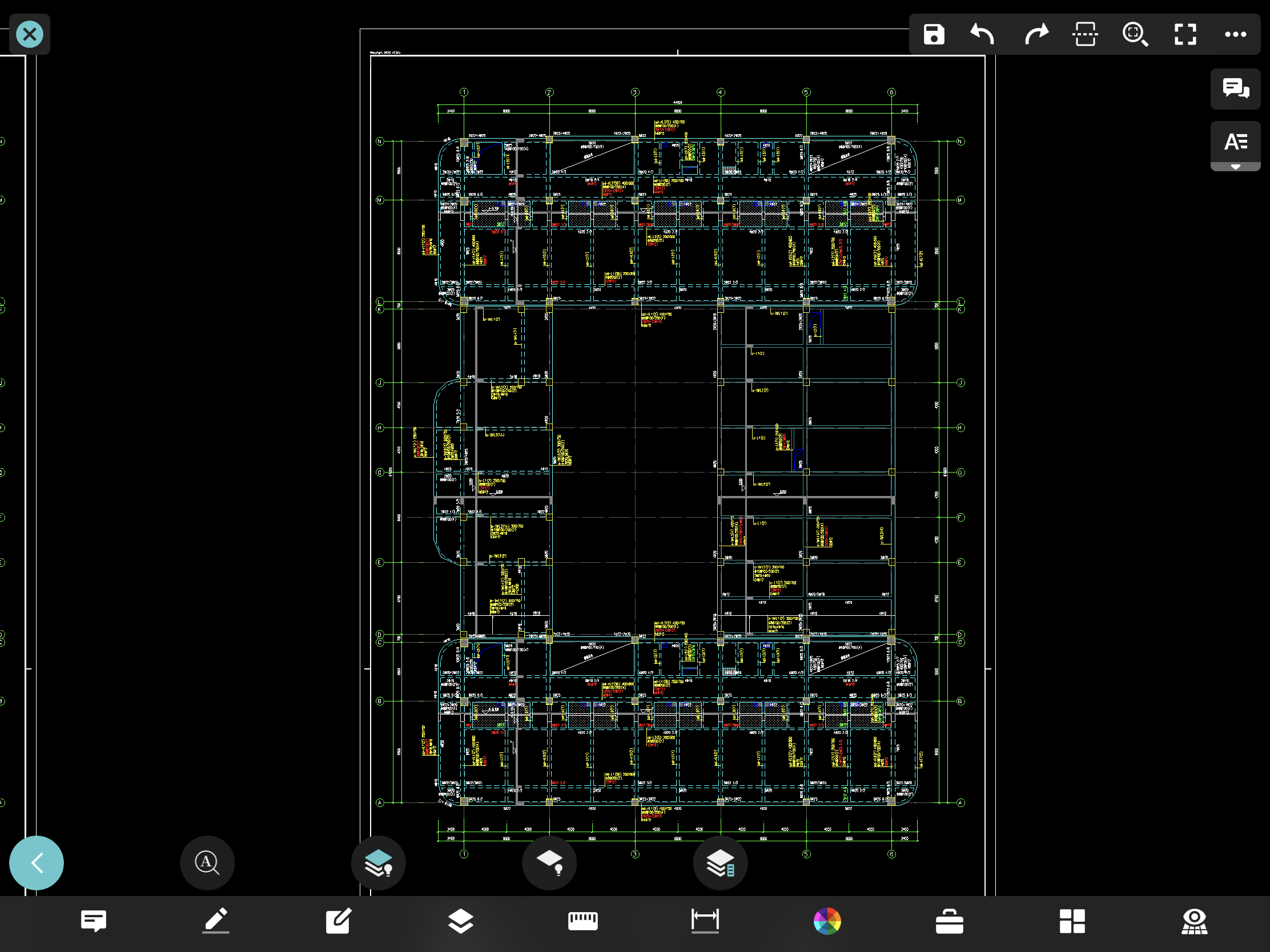Expand the text style panel arrow
Screen dimensions: 1270x952
(x=1236, y=167)
